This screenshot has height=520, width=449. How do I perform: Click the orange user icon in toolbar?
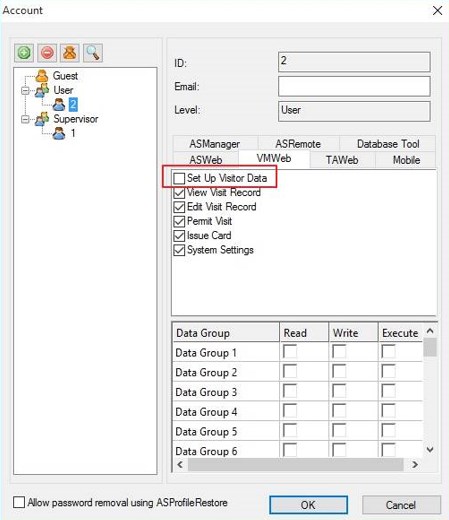69,53
